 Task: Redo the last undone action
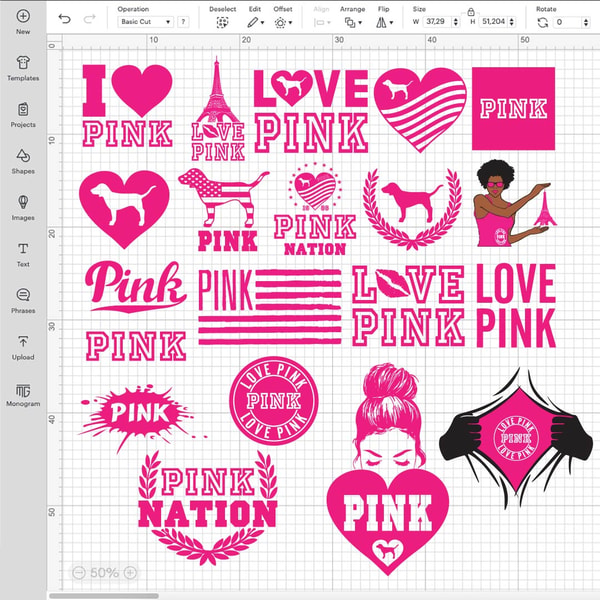pos(90,19)
